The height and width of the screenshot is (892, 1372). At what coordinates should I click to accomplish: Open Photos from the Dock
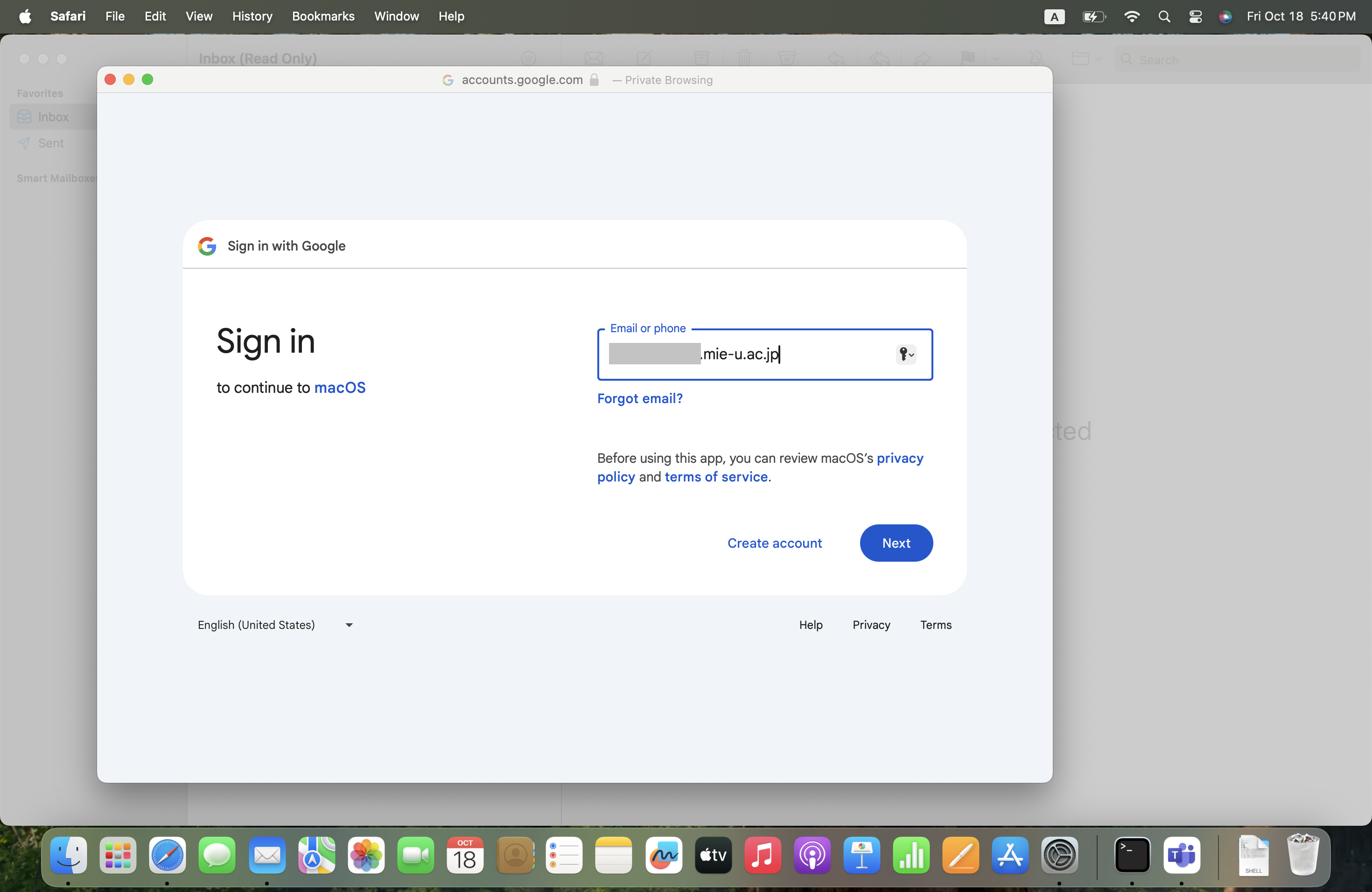[x=366, y=855]
